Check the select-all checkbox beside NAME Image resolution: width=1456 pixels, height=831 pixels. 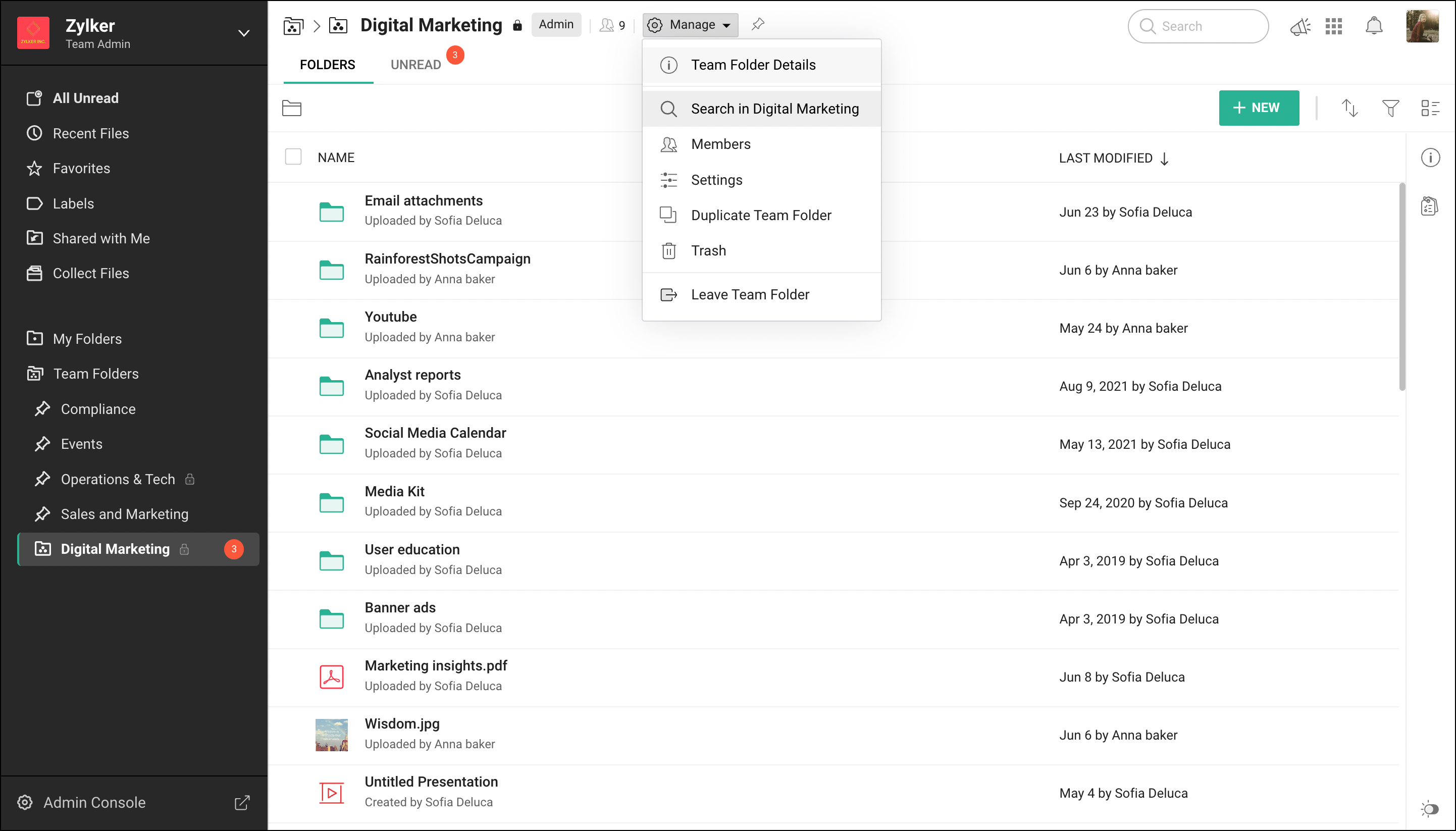point(293,157)
